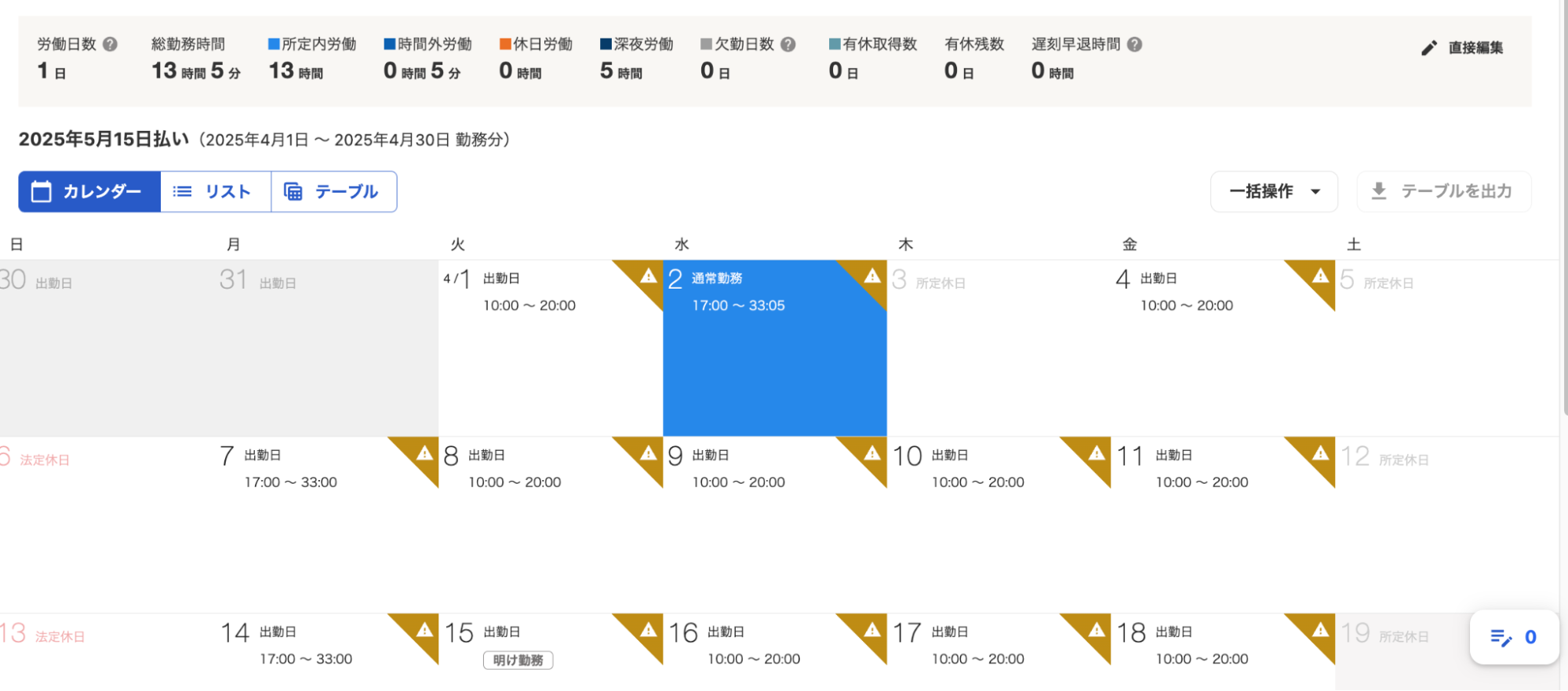Click the pencil icon for 直接編集

(1429, 48)
